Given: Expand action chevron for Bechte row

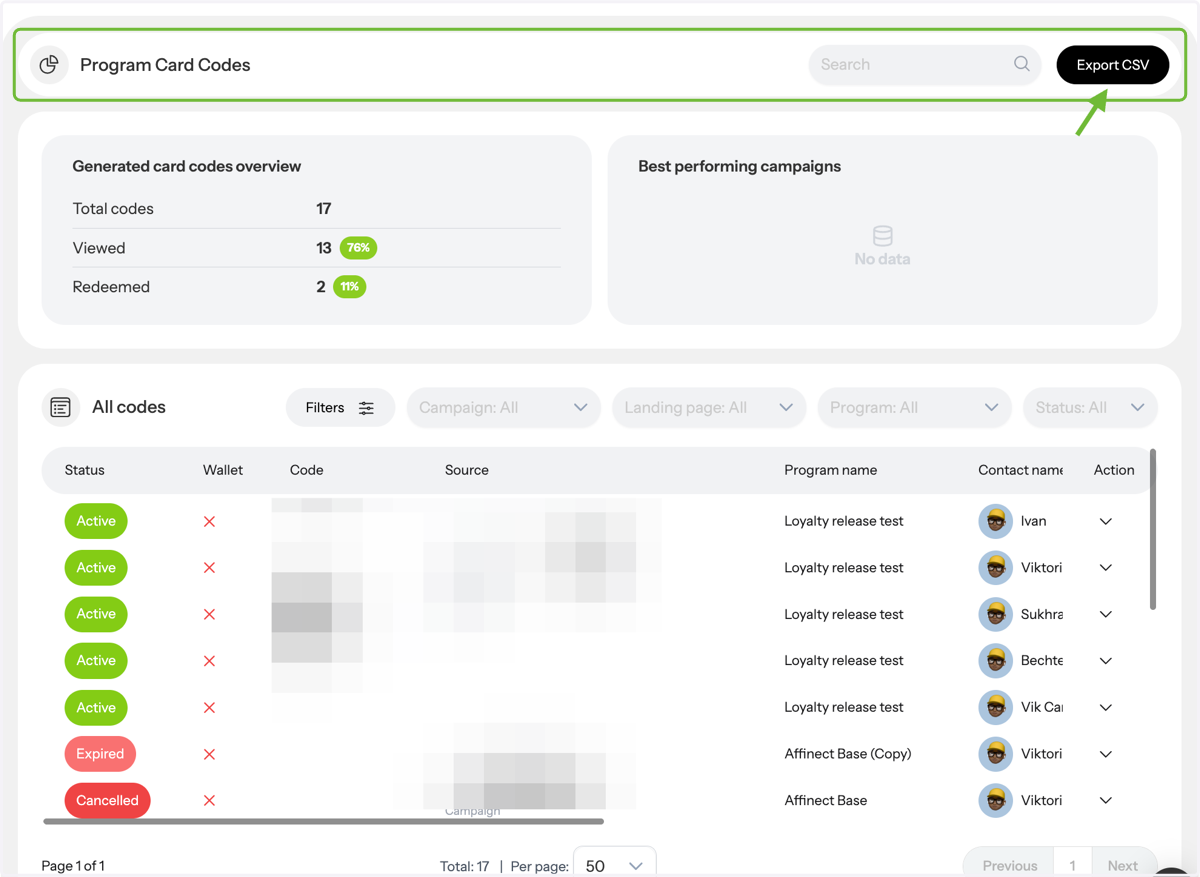Looking at the screenshot, I should pyautogui.click(x=1106, y=661).
